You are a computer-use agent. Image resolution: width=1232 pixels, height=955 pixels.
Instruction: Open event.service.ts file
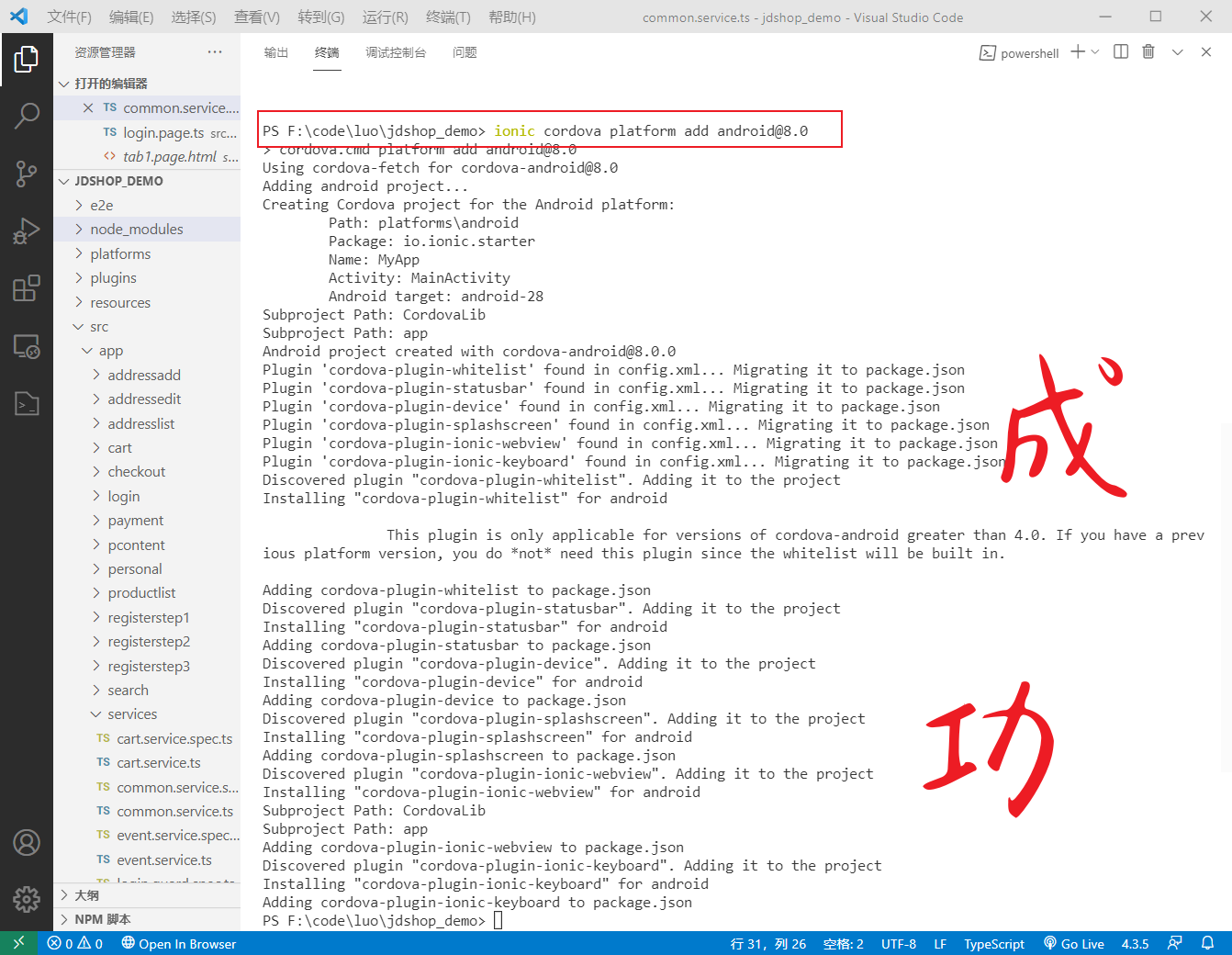(147, 860)
